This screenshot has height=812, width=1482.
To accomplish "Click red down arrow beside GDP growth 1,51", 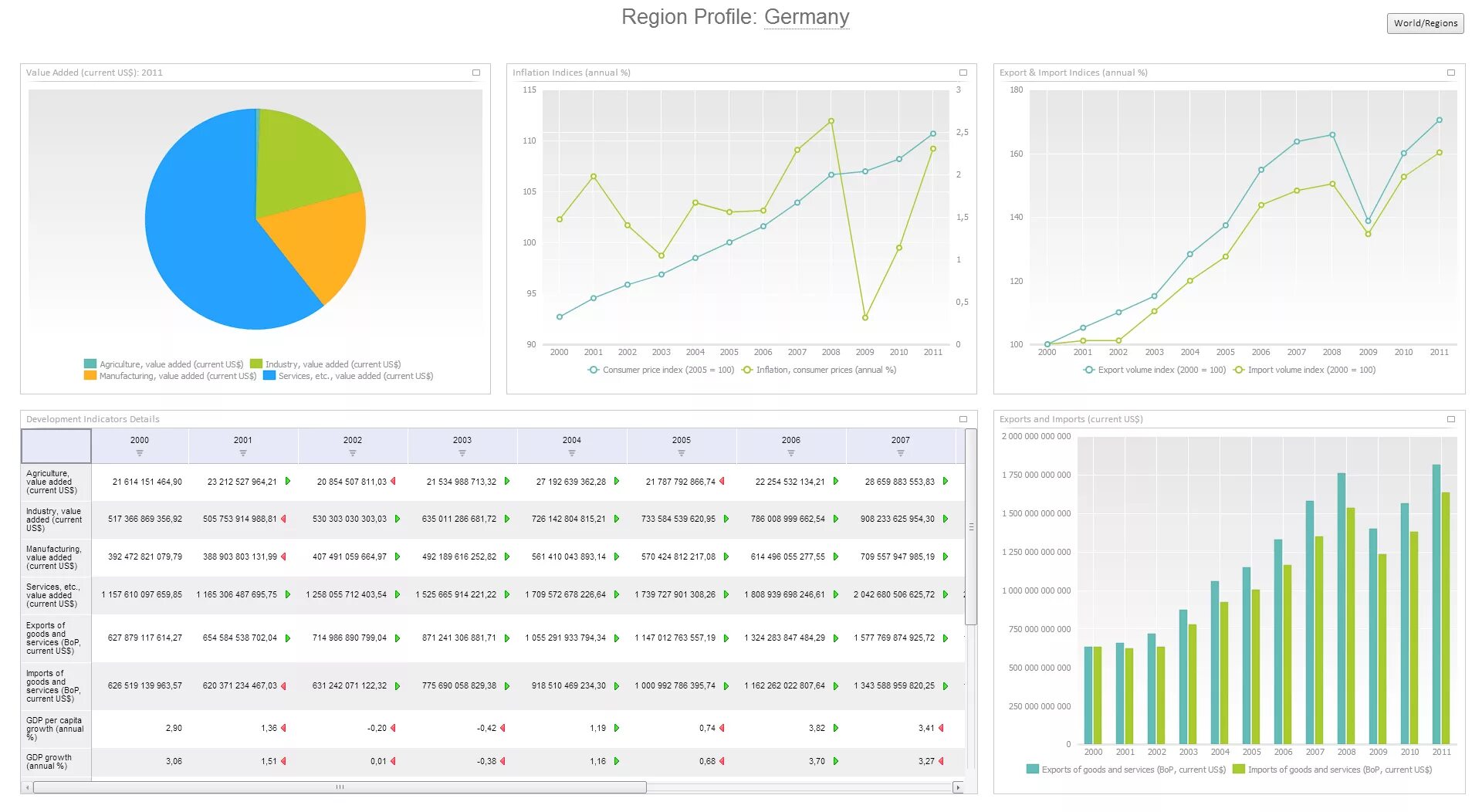I will [x=284, y=761].
